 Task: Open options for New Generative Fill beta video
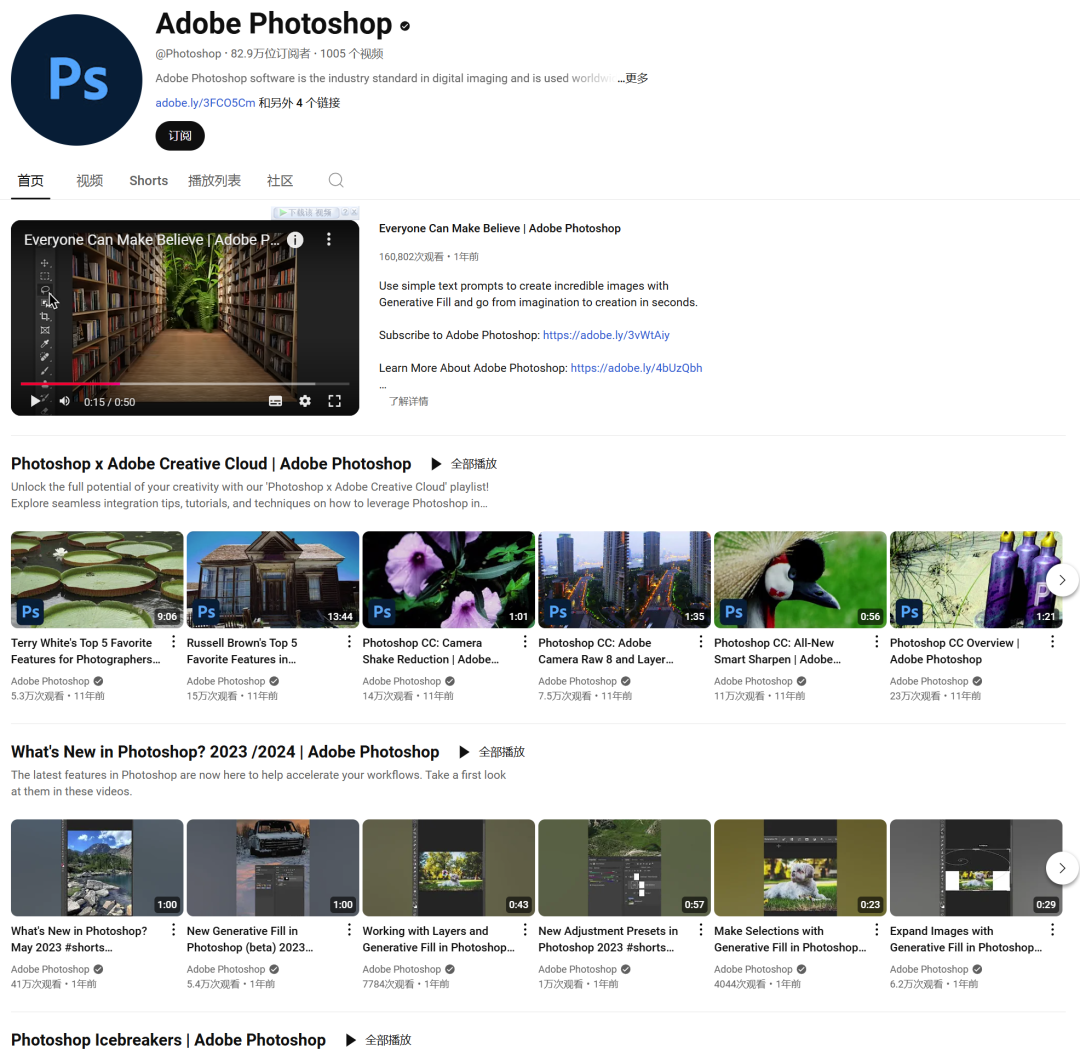pos(349,930)
